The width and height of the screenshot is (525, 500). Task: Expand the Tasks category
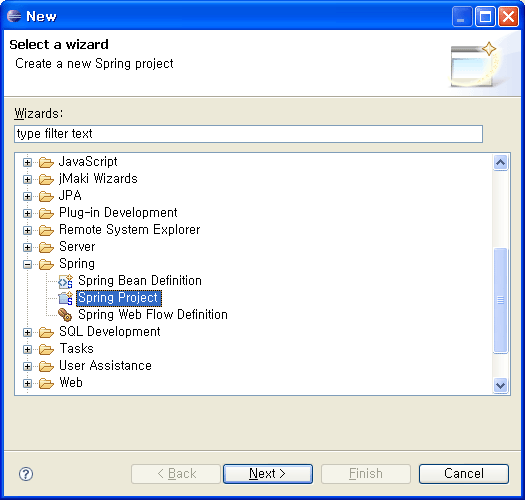[x=27, y=349]
